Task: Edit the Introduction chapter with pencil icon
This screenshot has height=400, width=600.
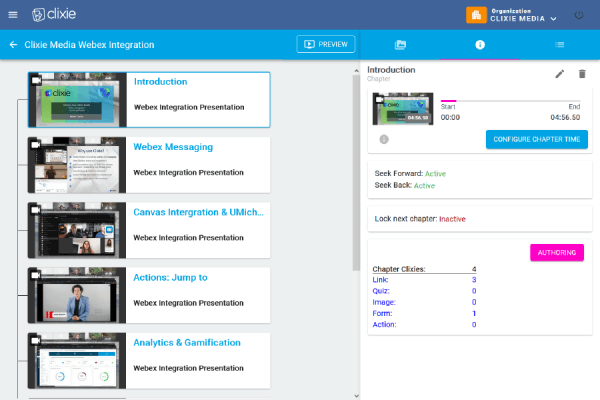Action: [559, 74]
